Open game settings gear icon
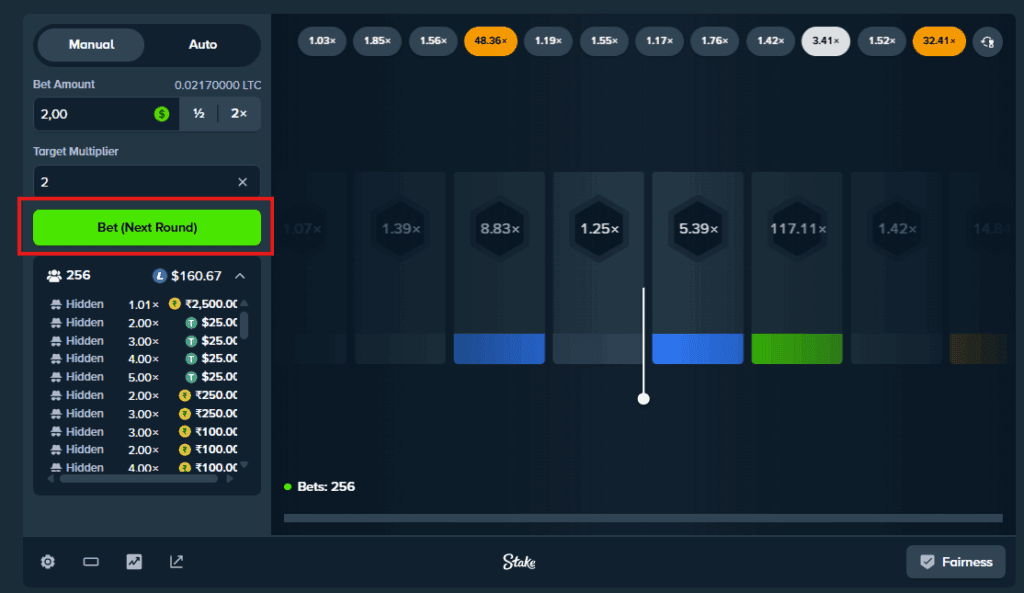Screen dimensions: 1024x593 (48, 562)
